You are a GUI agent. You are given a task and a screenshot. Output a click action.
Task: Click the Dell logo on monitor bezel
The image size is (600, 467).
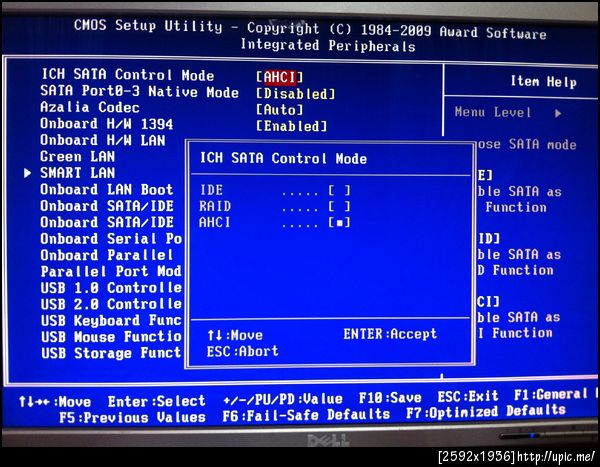[328, 440]
